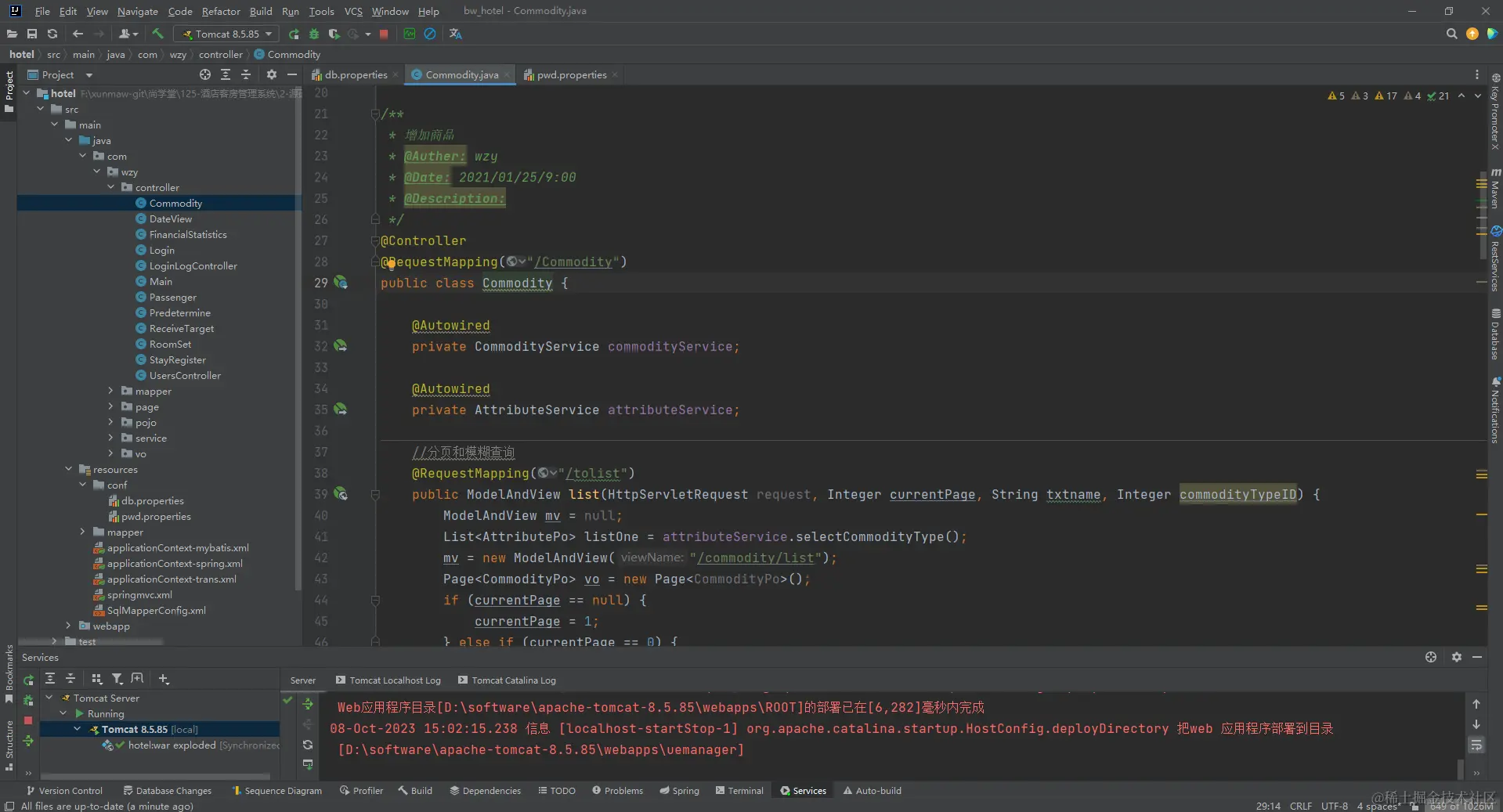The width and height of the screenshot is (1503, 812).
Task: Start debugging with the green bug icon
Action: tap(314, 34)
